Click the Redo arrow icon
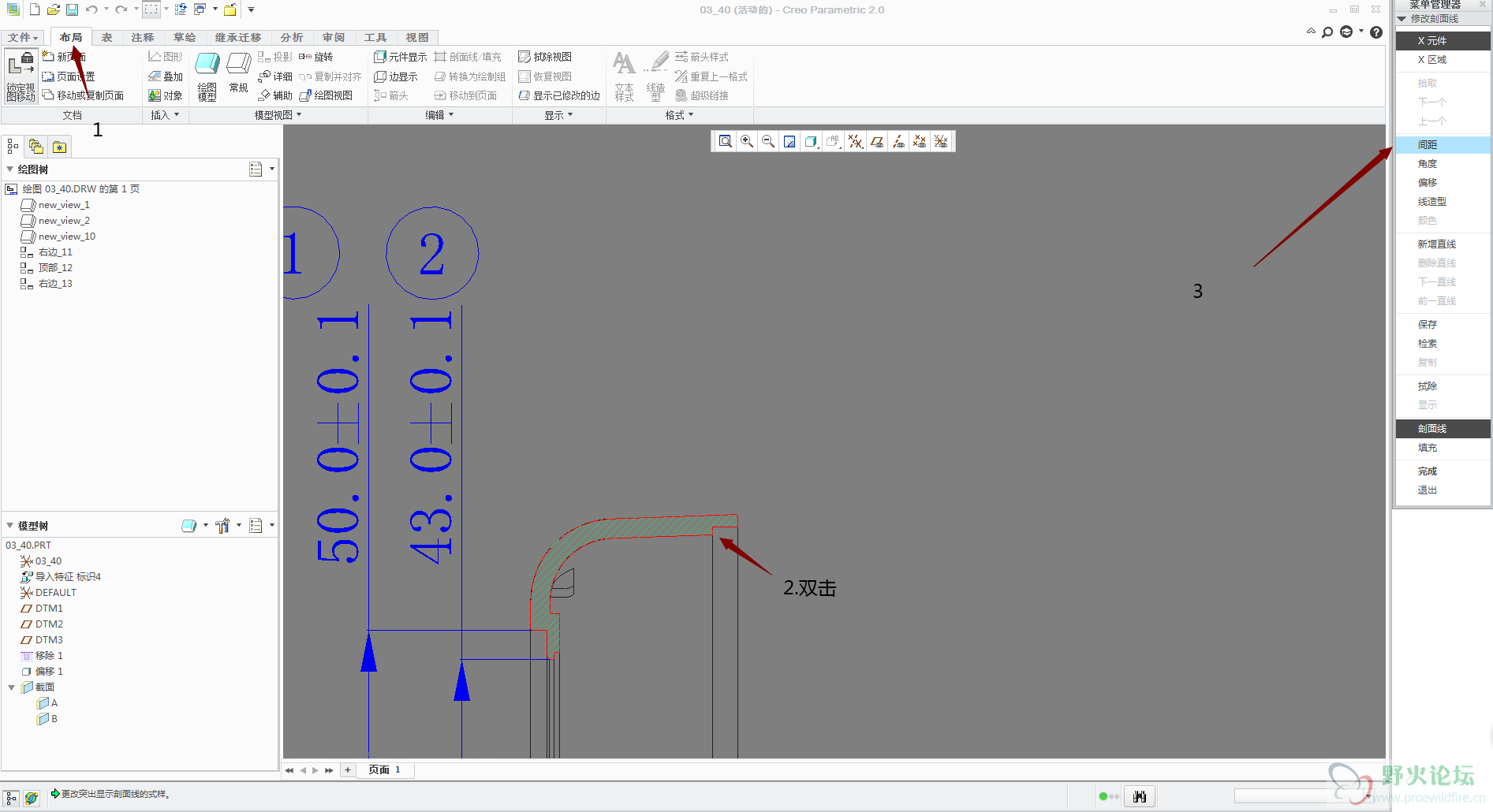The height and width of the screenshot is (812, 1493). 121,9
